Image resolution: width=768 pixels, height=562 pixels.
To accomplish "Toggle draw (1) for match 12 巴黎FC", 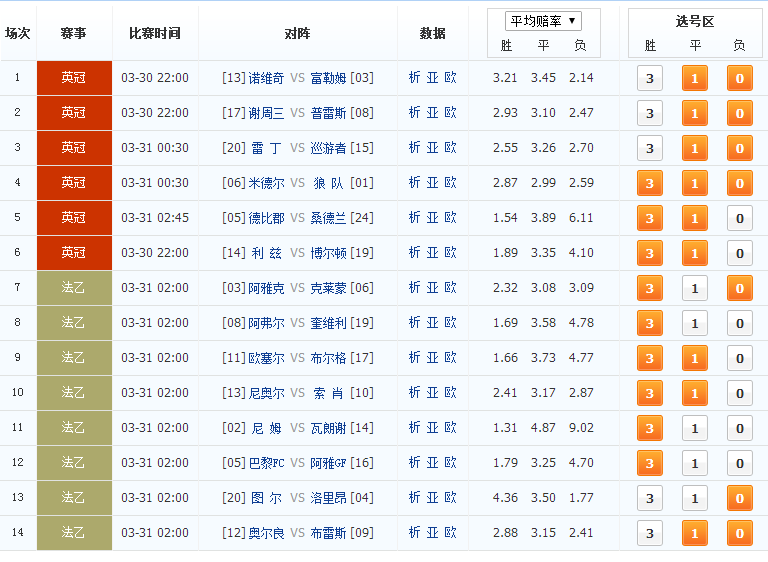I will [695, 463].
